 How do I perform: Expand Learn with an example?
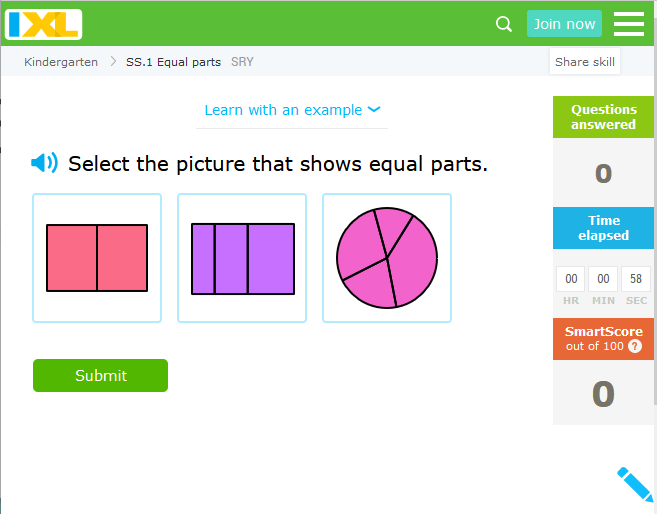pos(292,110)
